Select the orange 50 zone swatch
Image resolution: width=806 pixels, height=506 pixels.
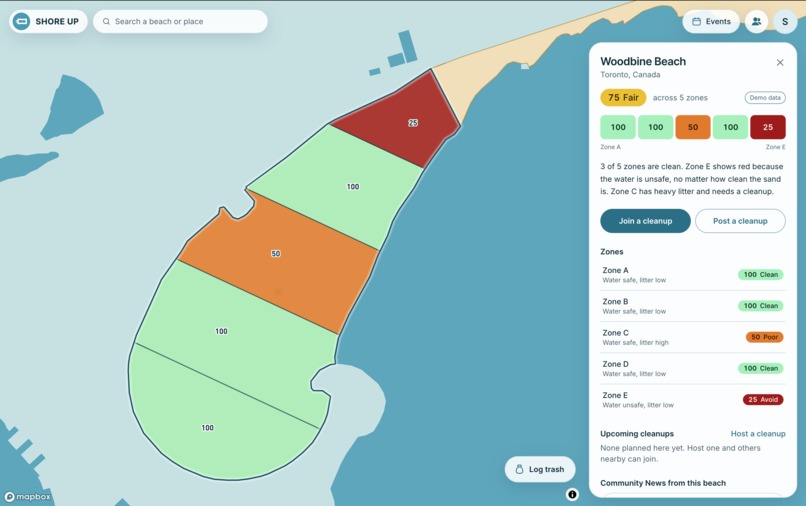click(x=693, y=127)
